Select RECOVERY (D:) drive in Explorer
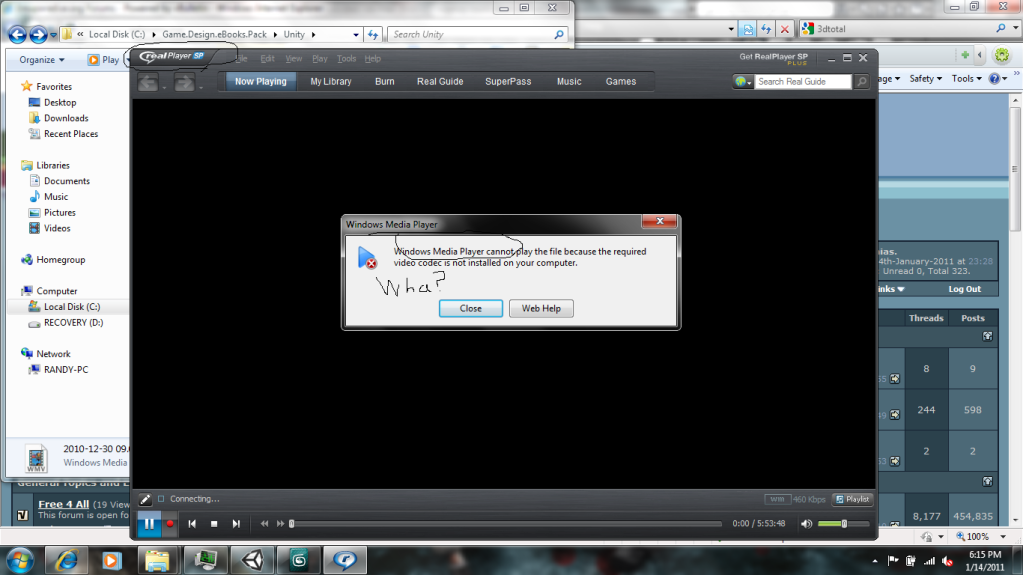Viewport: 1023px width, 575px height. [x=73, y=322]
